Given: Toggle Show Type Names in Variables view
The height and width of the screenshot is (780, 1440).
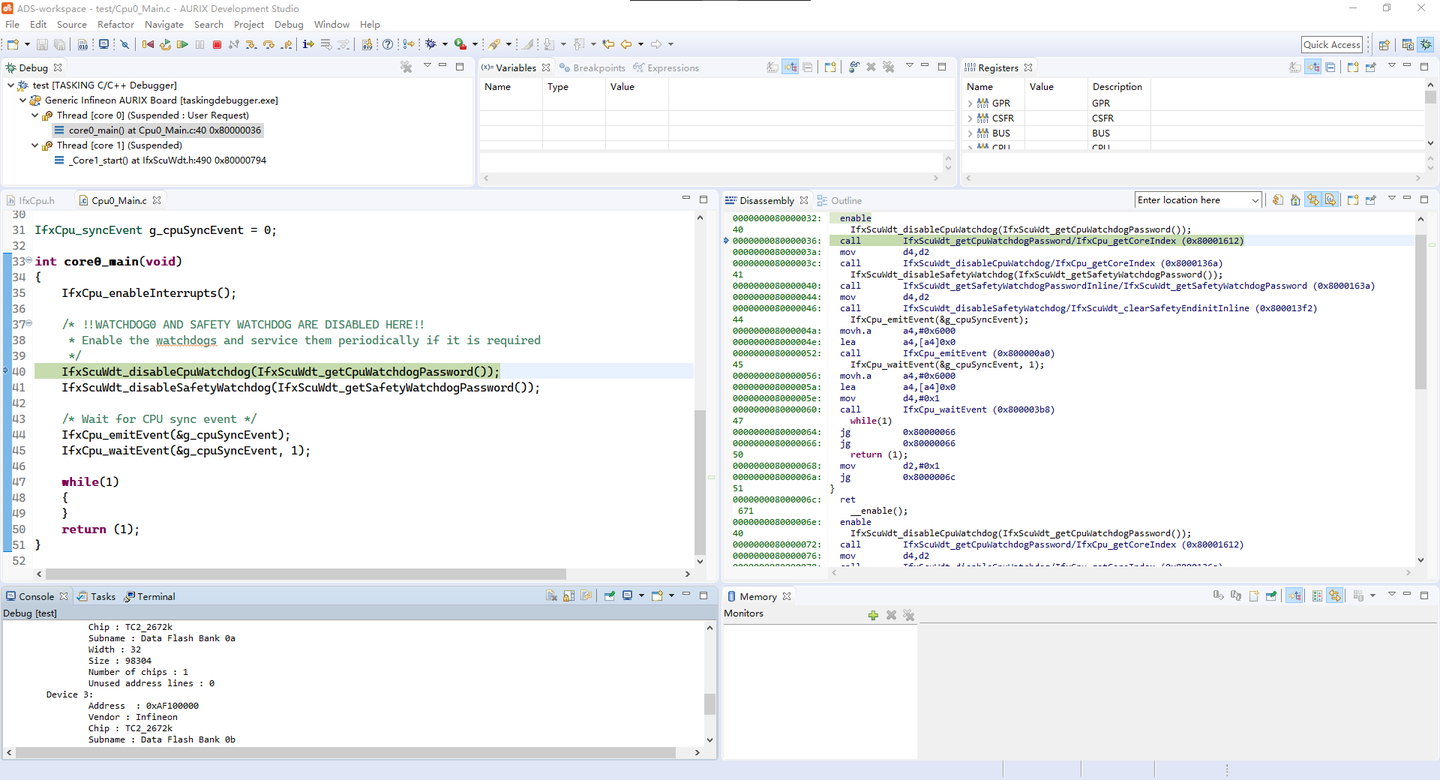Looking at the screenshot, I should (773, 67).
